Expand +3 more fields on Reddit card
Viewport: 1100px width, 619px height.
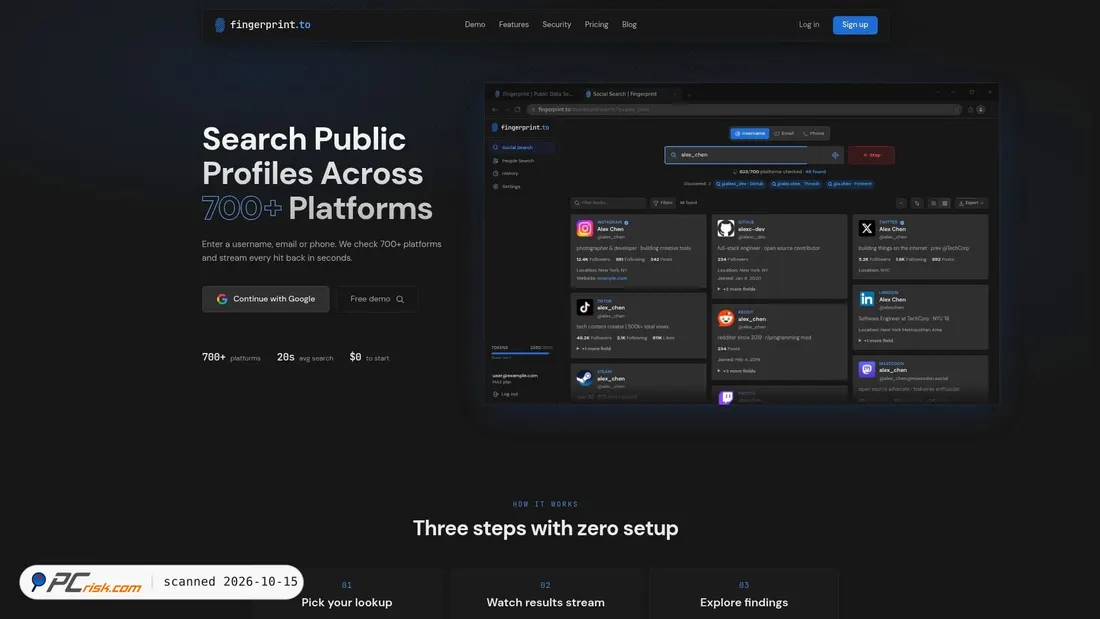click(737, 371)
